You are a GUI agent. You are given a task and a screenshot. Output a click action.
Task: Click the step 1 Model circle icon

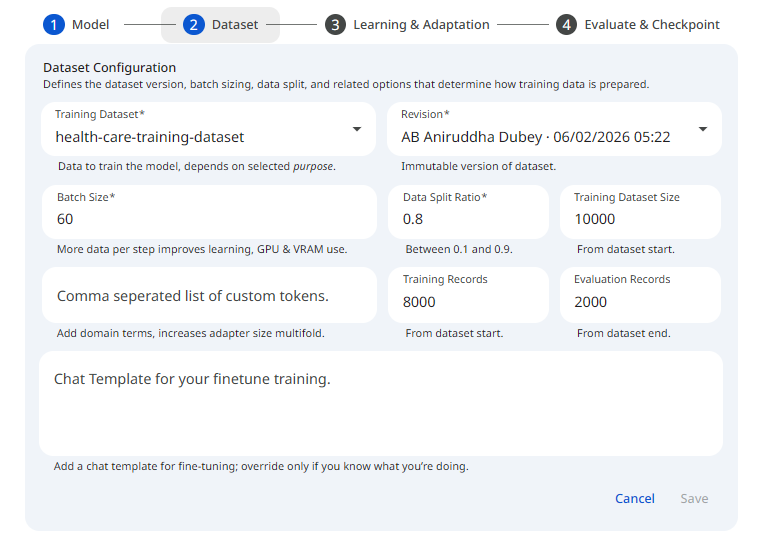point(53,25)
